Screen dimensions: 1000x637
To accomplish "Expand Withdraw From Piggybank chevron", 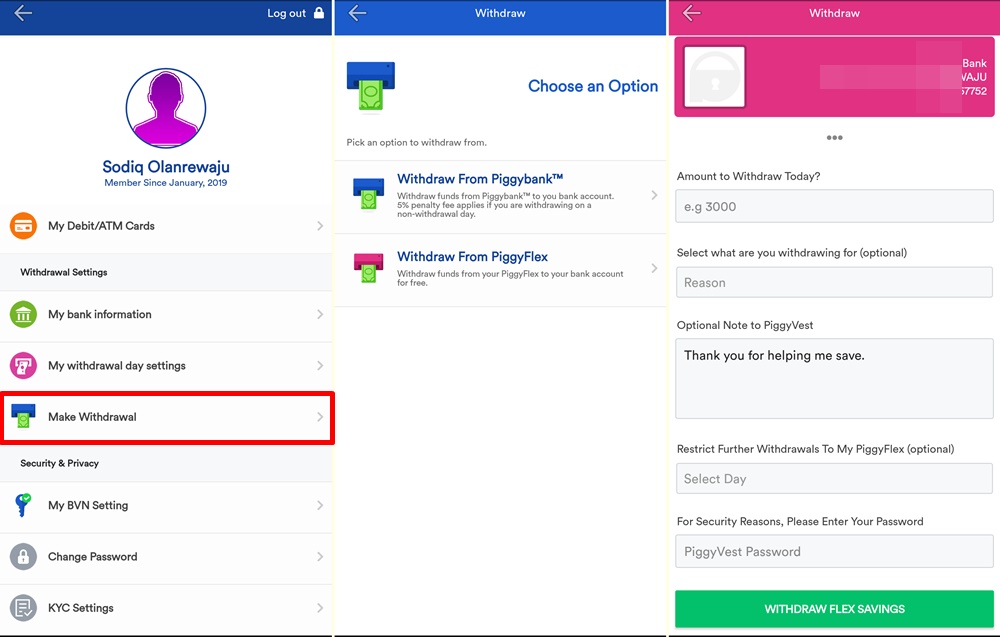I will click(654, 195).
